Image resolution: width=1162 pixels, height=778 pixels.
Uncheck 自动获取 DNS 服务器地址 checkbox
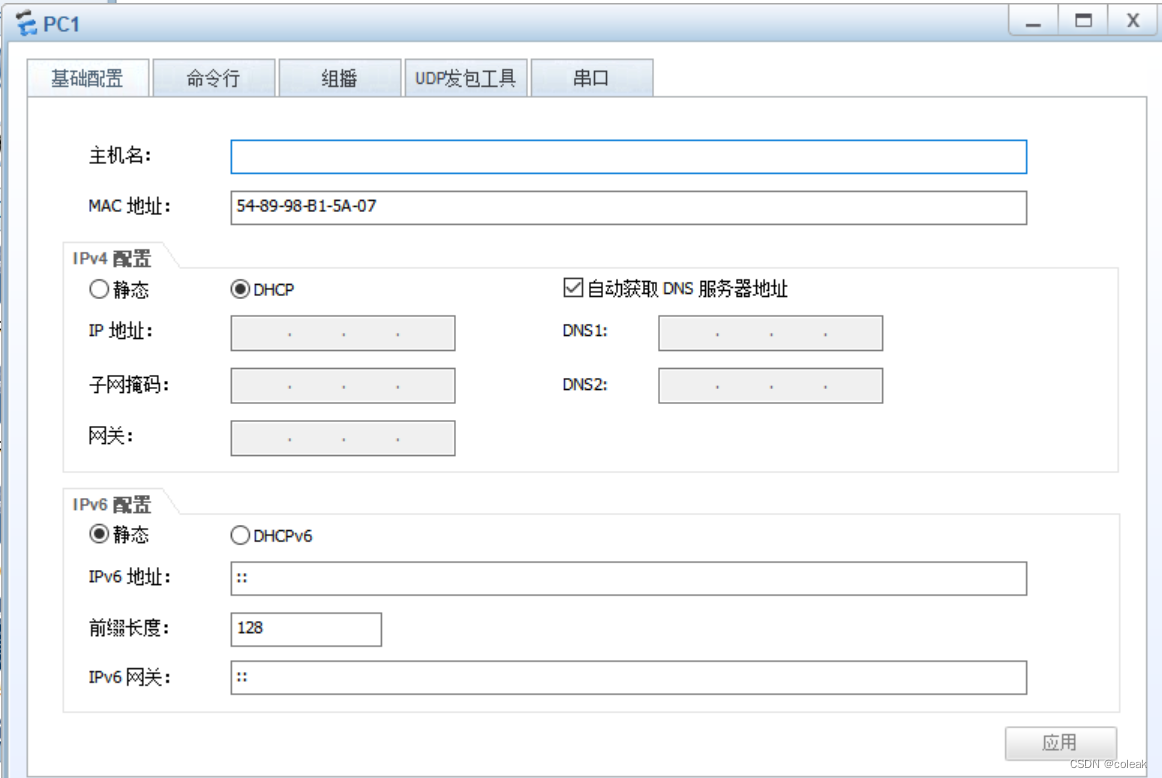[573, 287]
